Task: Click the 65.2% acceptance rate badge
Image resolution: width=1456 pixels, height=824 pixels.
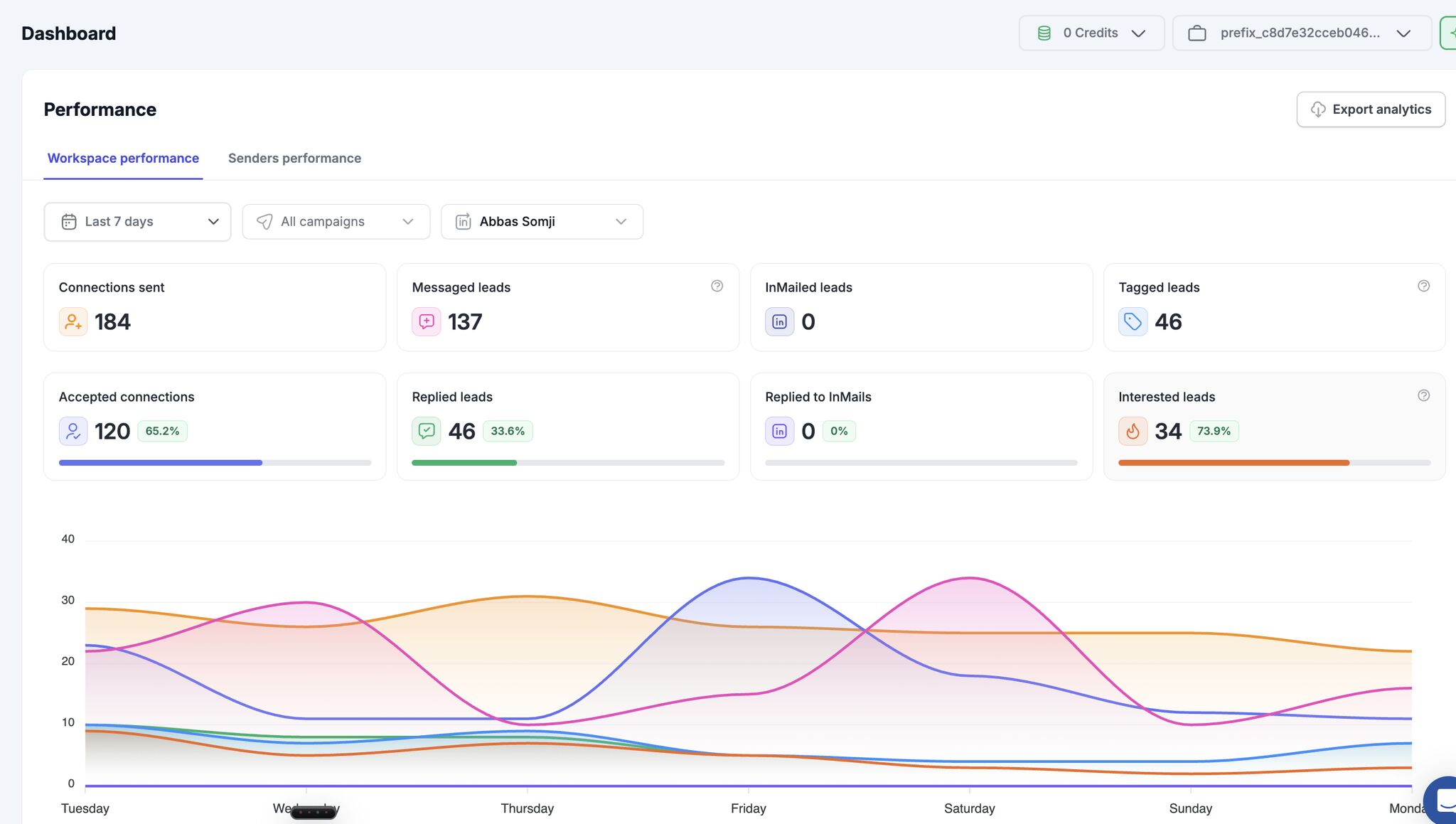Action: [x=162, y=431]
